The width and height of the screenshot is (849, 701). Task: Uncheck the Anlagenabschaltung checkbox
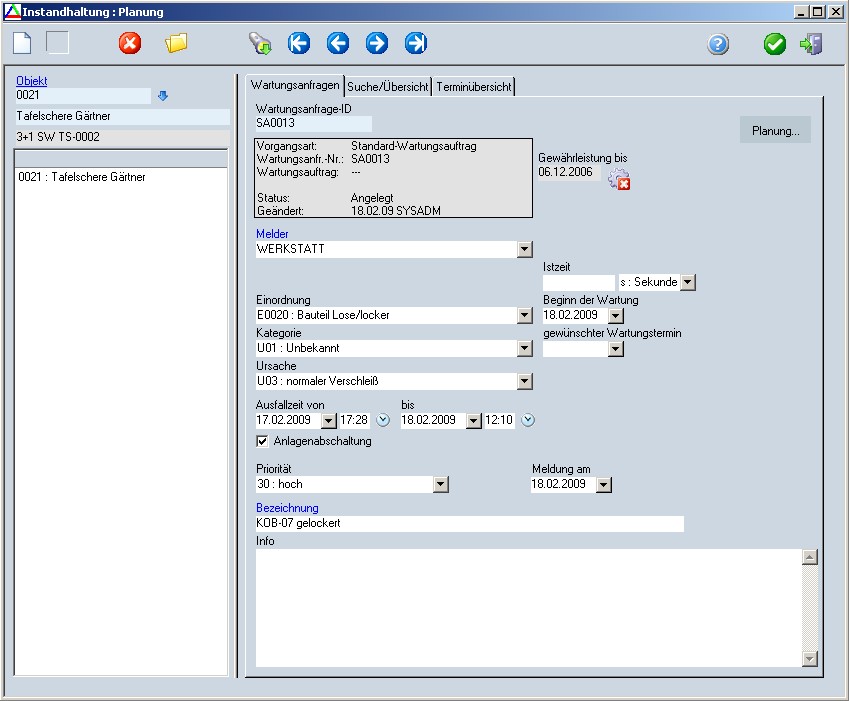(263, 441)
